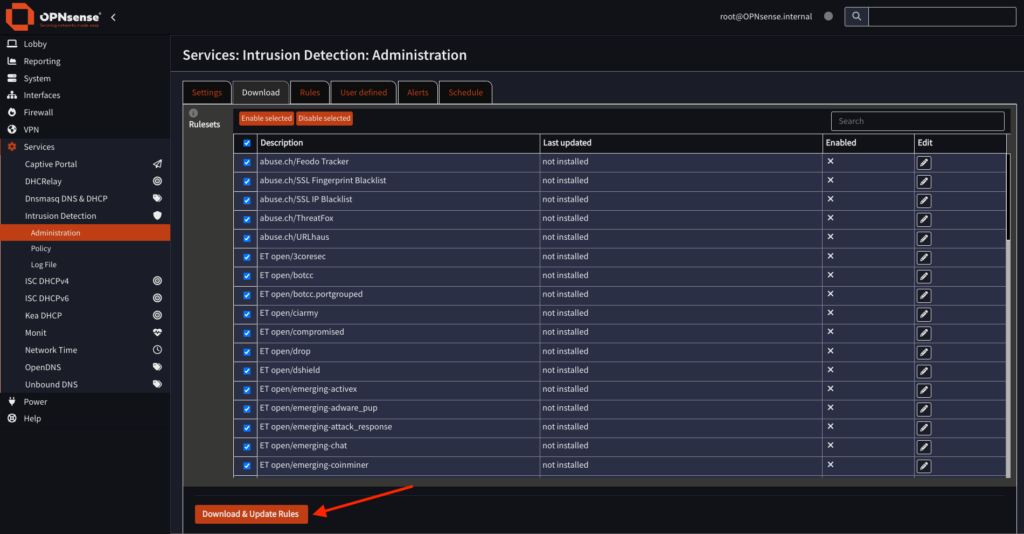Uncheck abuse.ch/ThreatFox checkbox

pyautogui.click(x=247, y=219)
